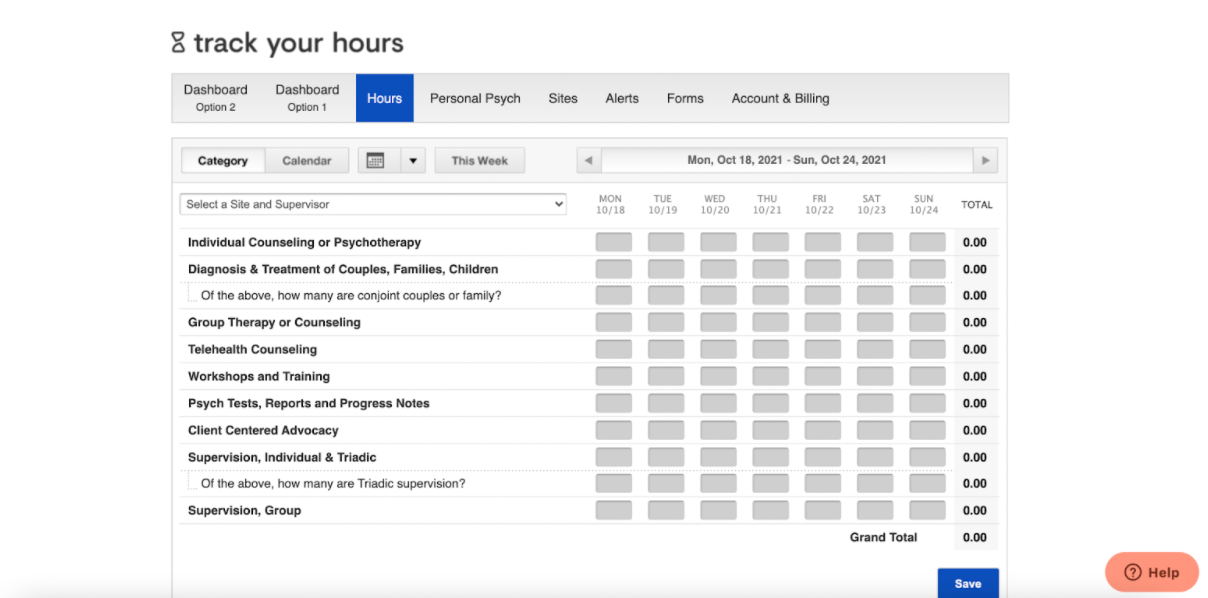The height and width of the screenshot is (598, 1208).
Task: Open Select a Site and Supervisor dropdown
Action: (374, 204)
